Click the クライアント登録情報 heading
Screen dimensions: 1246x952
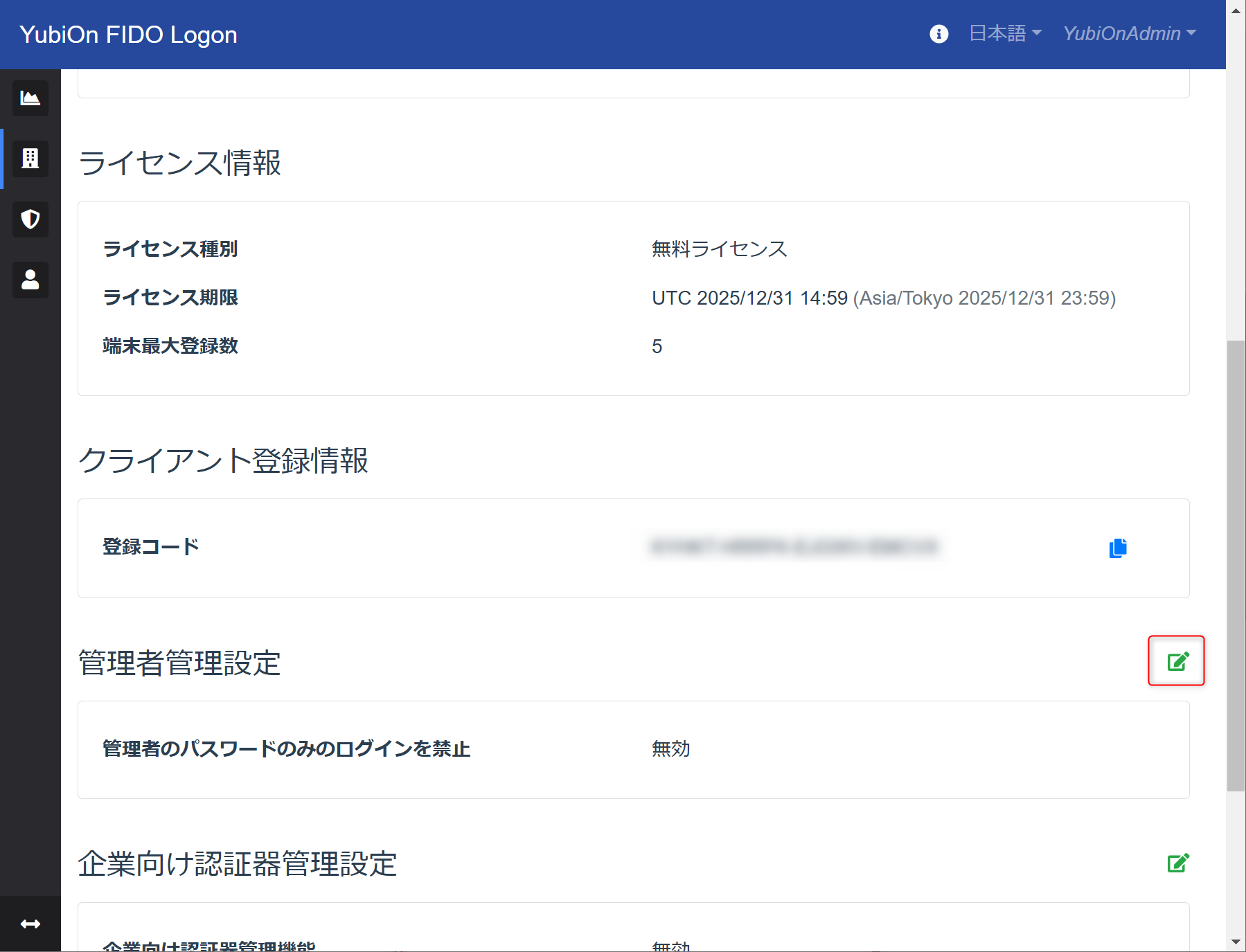[223, 460]
